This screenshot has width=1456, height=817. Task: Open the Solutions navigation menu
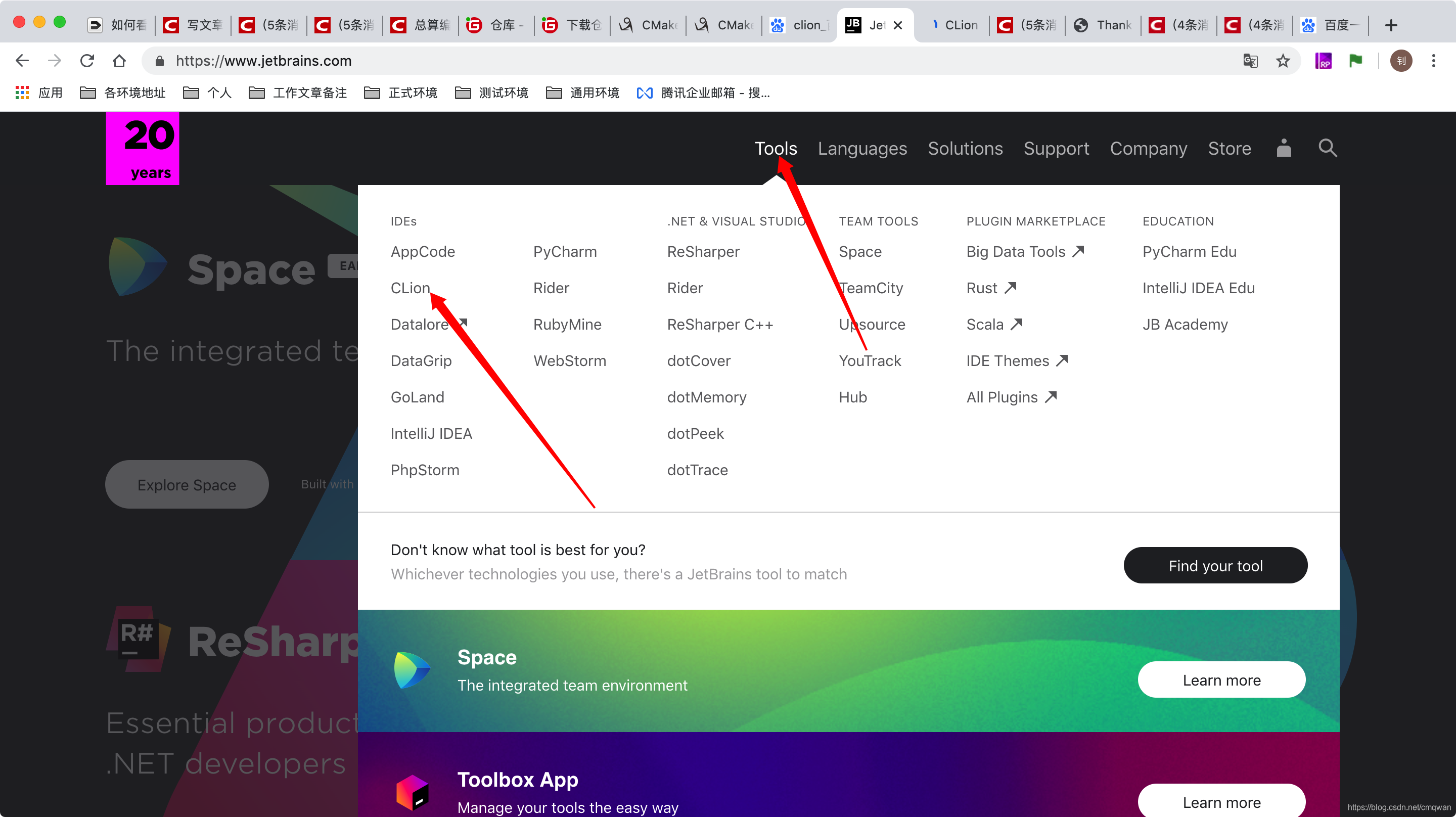(965, 148)
